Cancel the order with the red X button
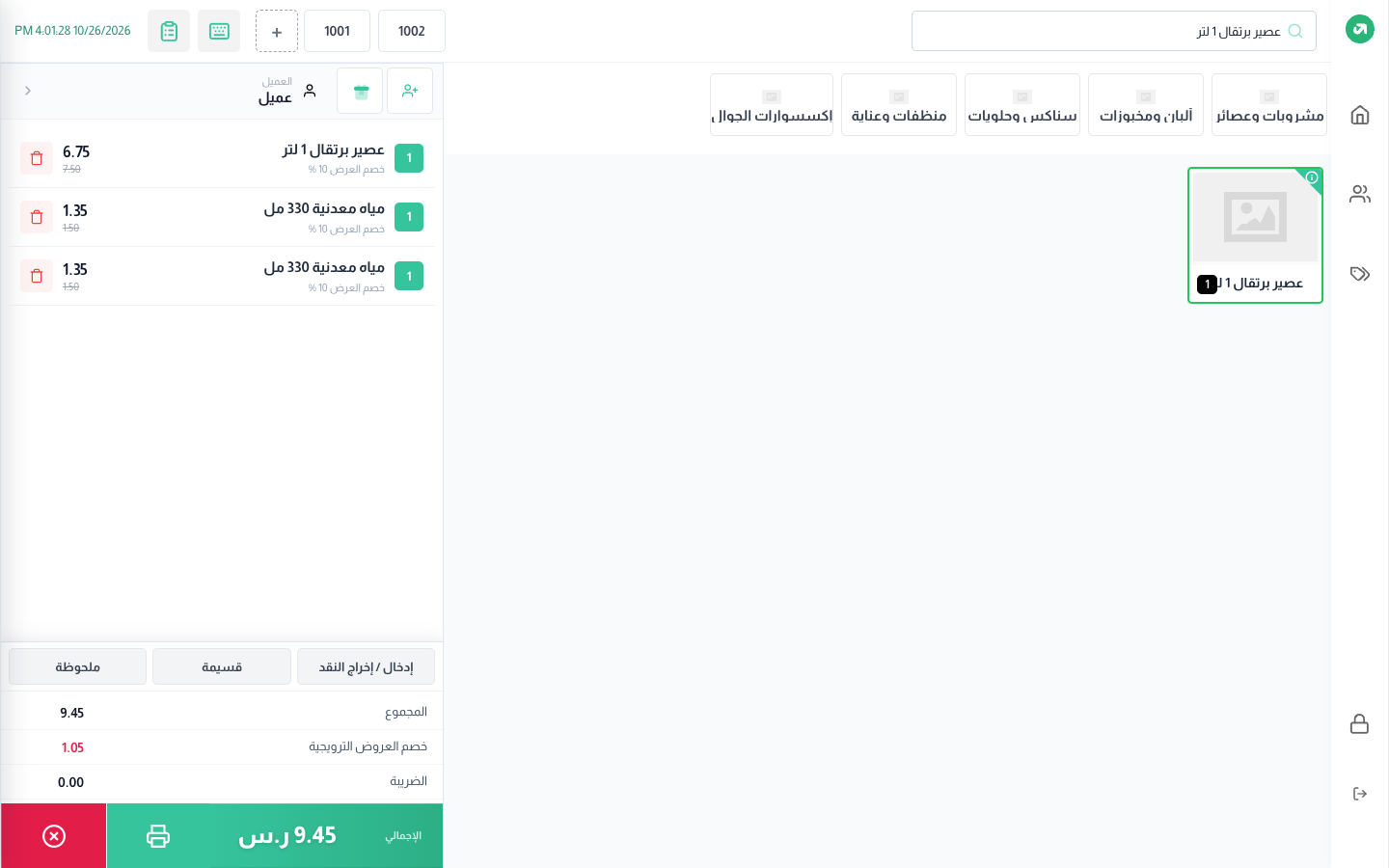Viewport: 1389px width, 868px height. coord(54,836)
